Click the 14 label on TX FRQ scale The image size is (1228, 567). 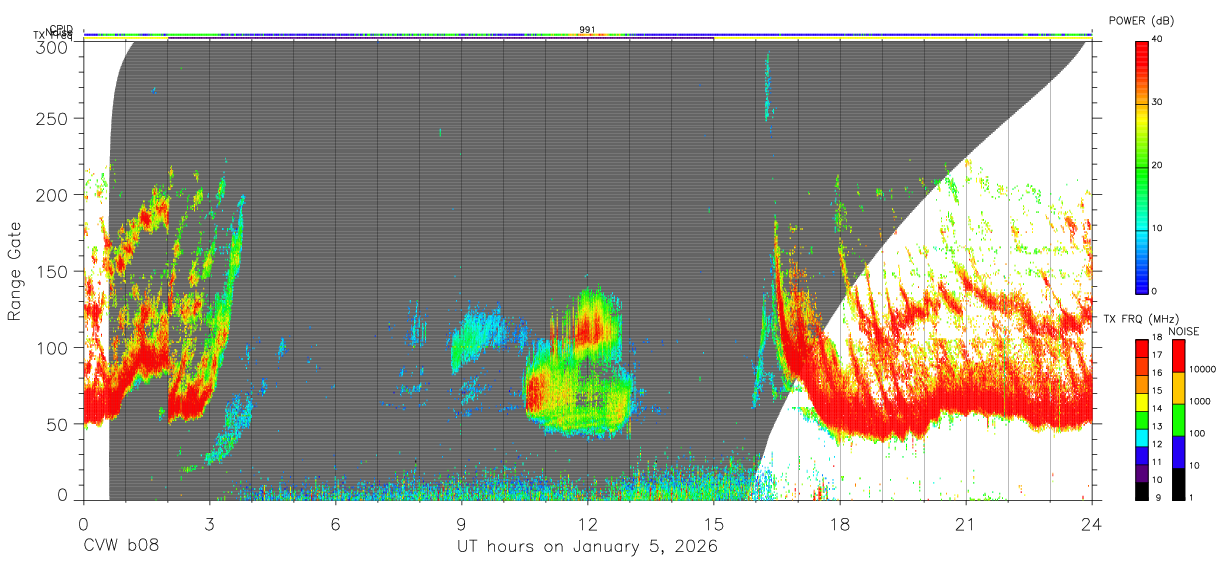click(x=1157, y=408)
